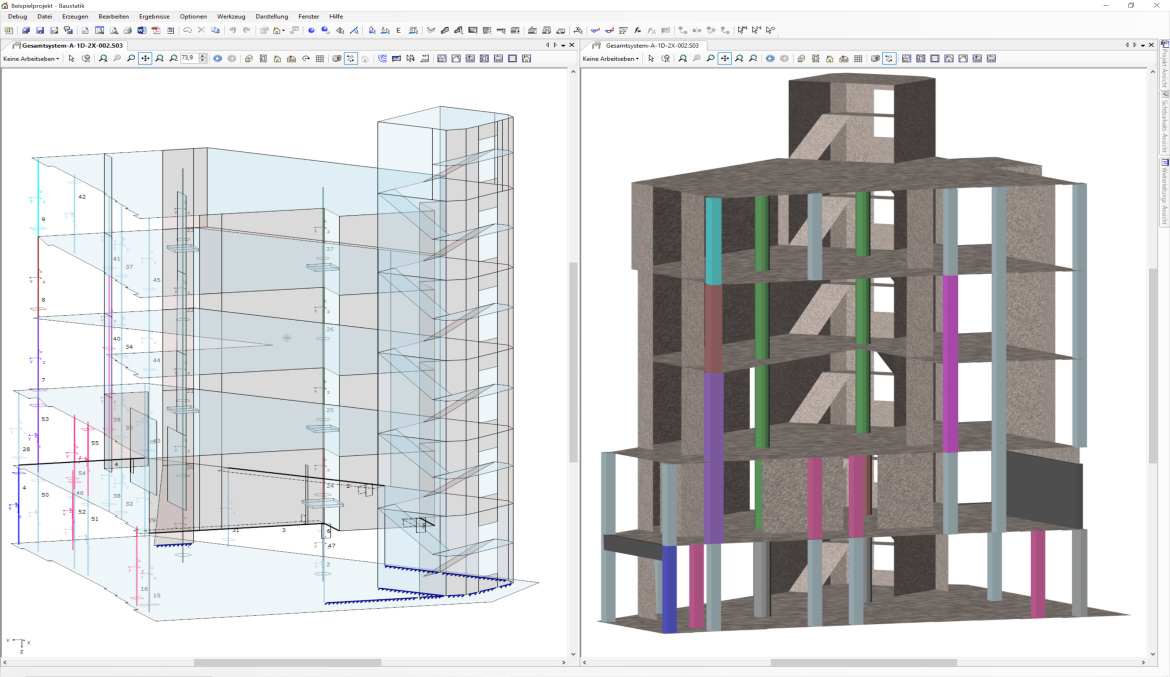Expand the house icon dropdown arrow in main toolbar
The height and width of the screenshot is (677, 1170).
coord(285,31)
